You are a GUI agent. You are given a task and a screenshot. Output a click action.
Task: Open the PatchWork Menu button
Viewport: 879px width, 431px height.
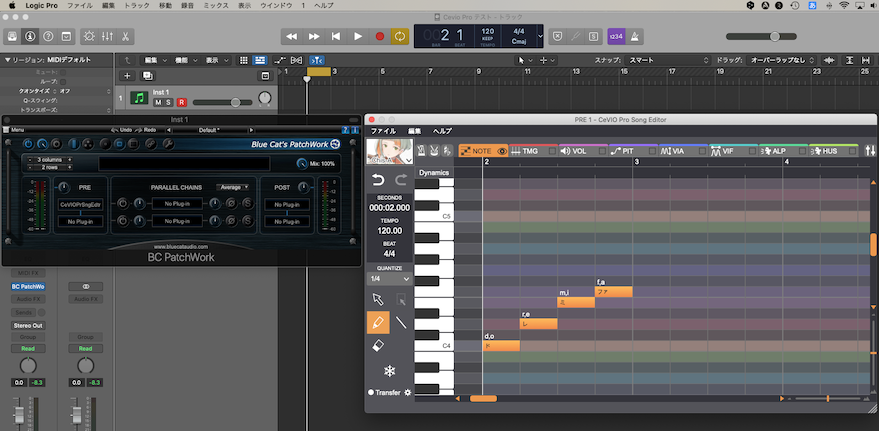[14, 129]
